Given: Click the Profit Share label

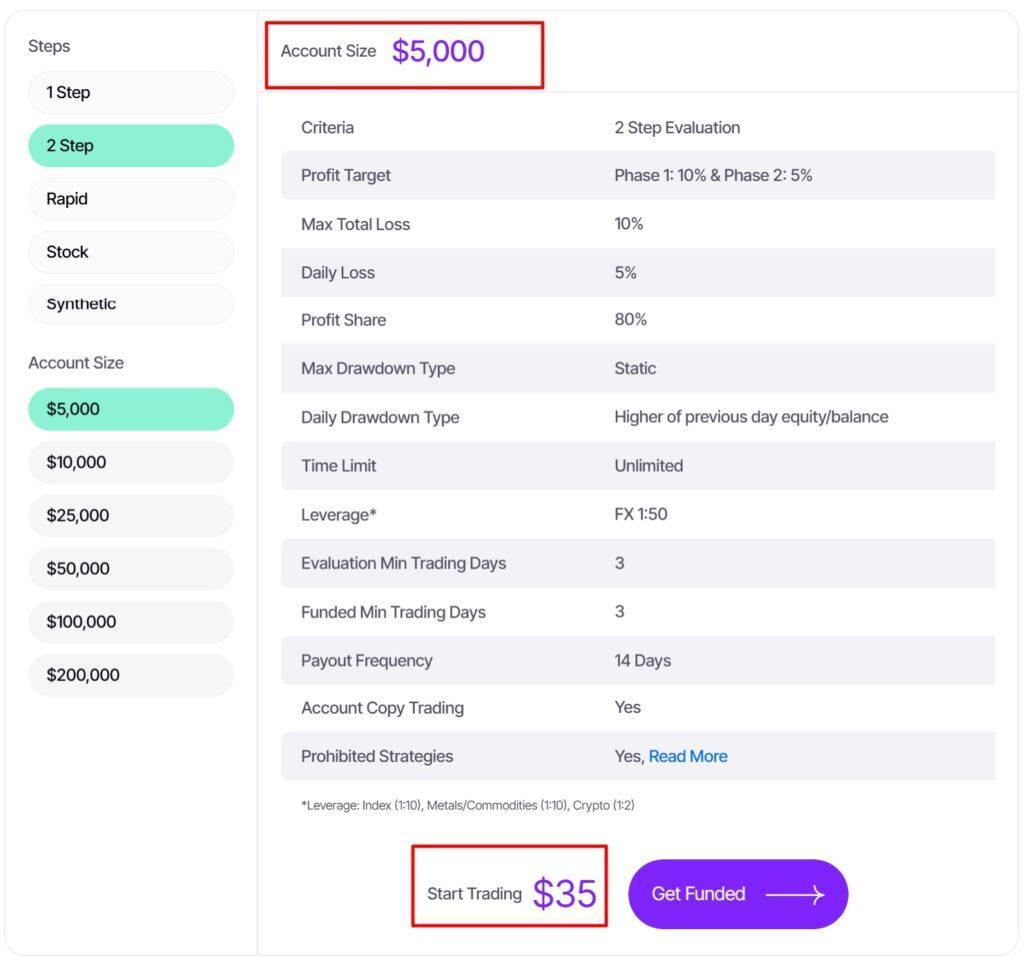Looking at the screenshot, I should (344, 320).
